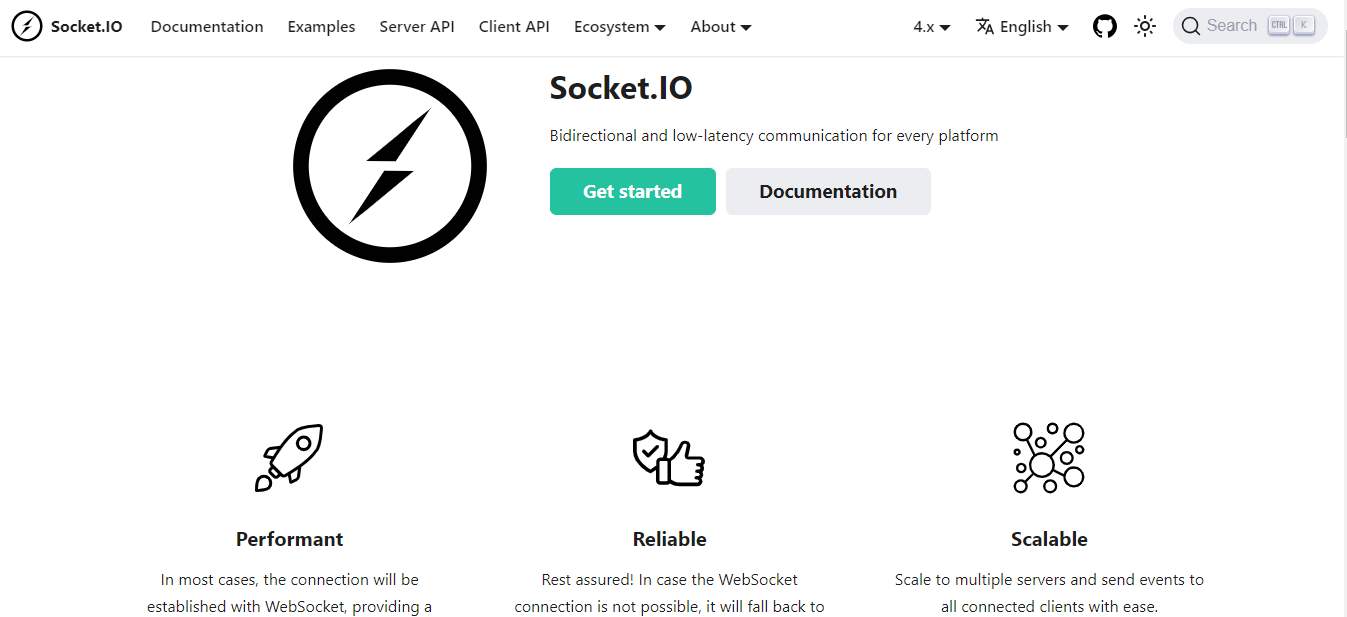Viewport: 1347px width, 617px height.
Task: Click the K key hint in search
Action: tap(1303, 26)
